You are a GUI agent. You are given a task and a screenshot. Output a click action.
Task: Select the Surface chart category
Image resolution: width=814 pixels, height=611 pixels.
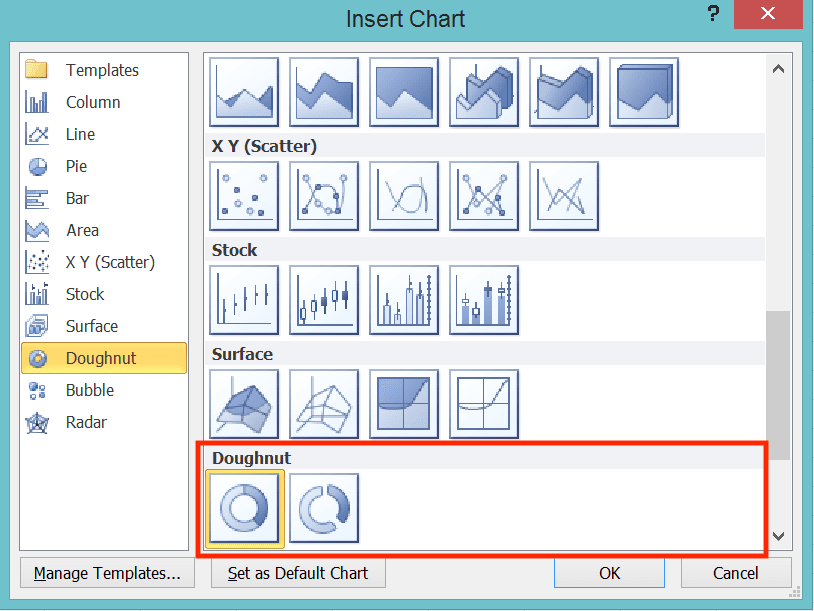tap(104, 327)
